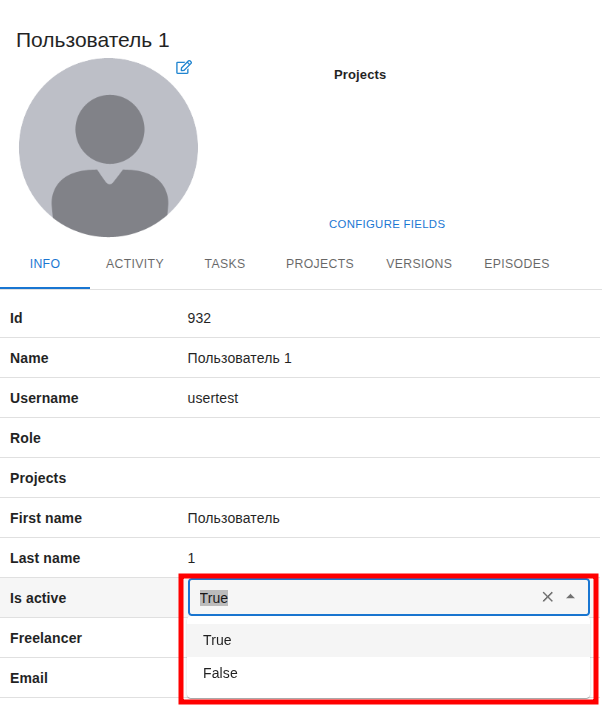
Task: Click the Id value 932
Action: pyautogui.click(x=199, y=318)
